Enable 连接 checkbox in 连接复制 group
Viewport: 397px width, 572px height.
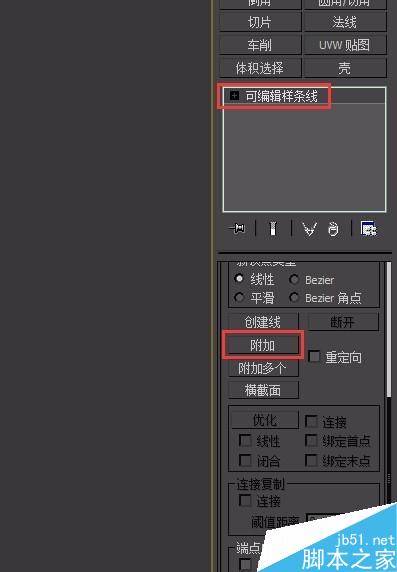coord(245,500)
